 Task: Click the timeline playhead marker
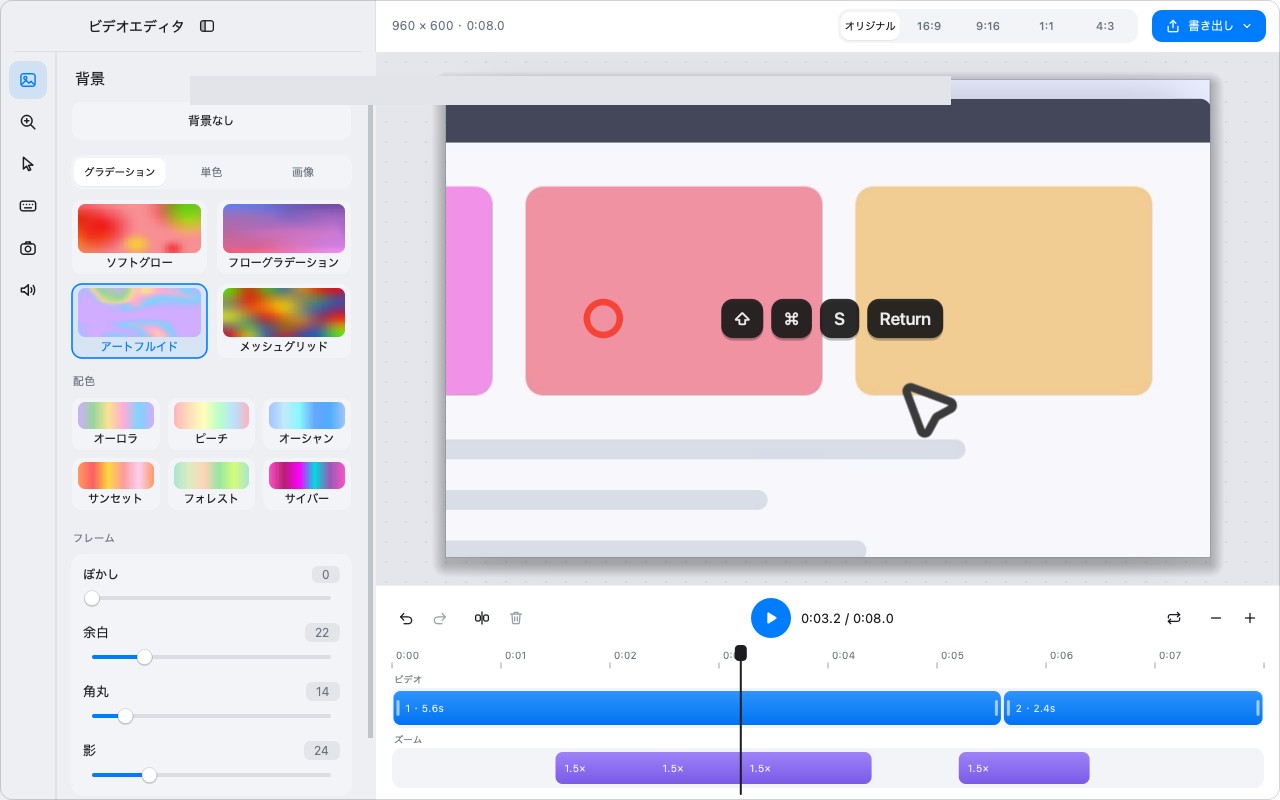click(x=741, y=653)
